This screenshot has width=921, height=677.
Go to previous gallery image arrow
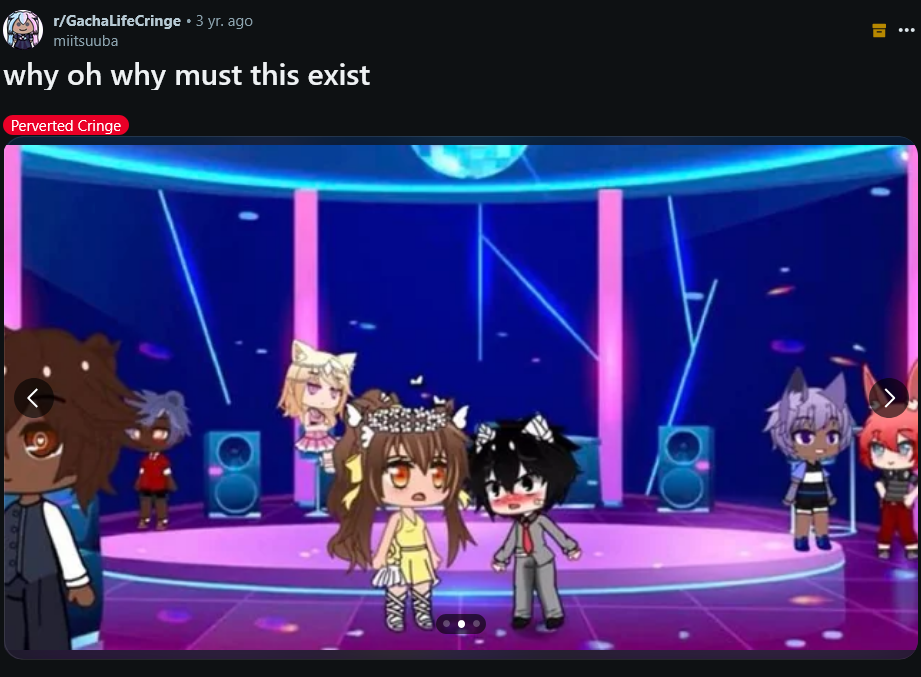pos(33,398)
